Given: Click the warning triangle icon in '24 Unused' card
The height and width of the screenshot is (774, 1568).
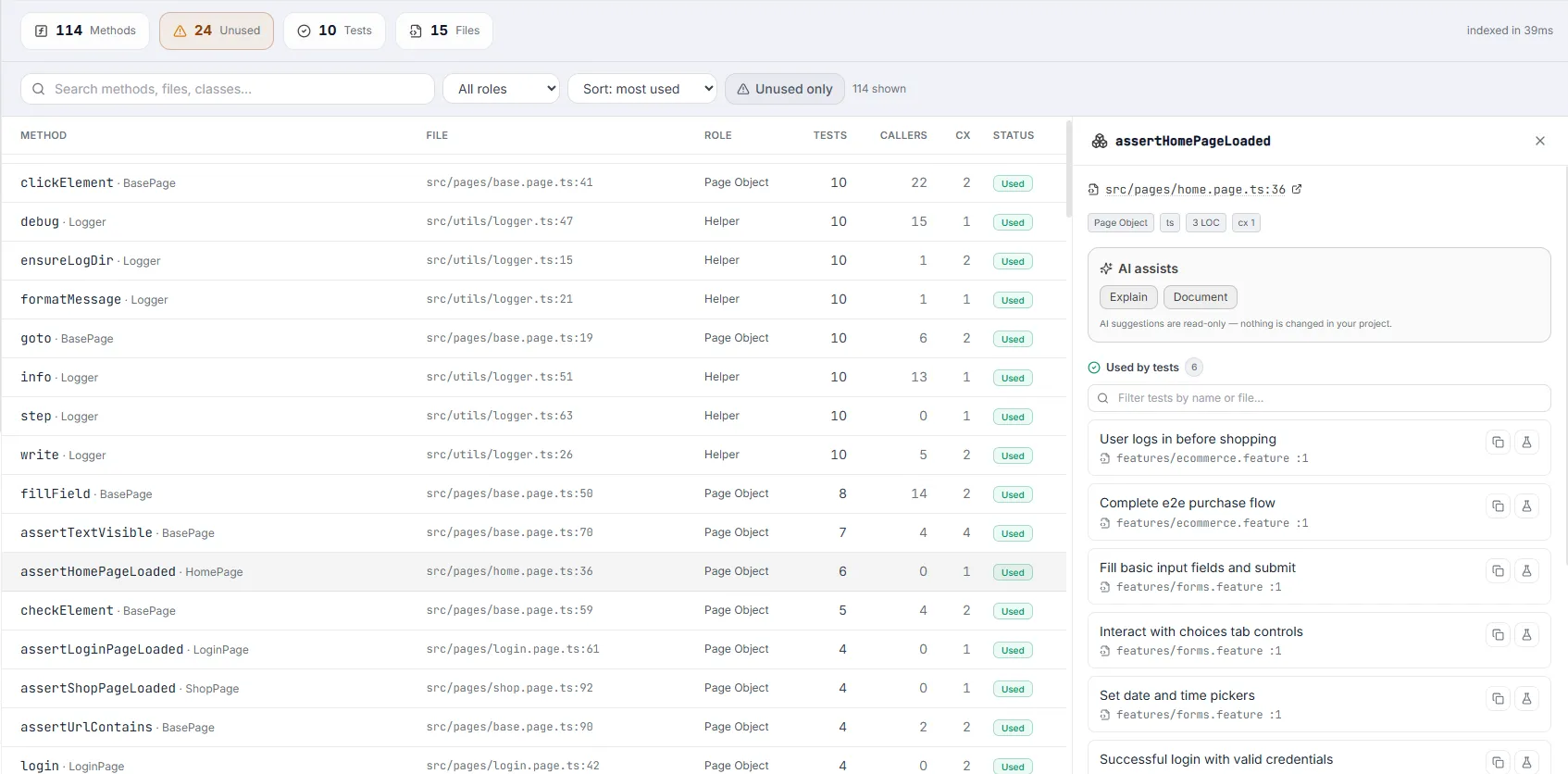Looking at the screenshot, I should (x=180, y=31).
